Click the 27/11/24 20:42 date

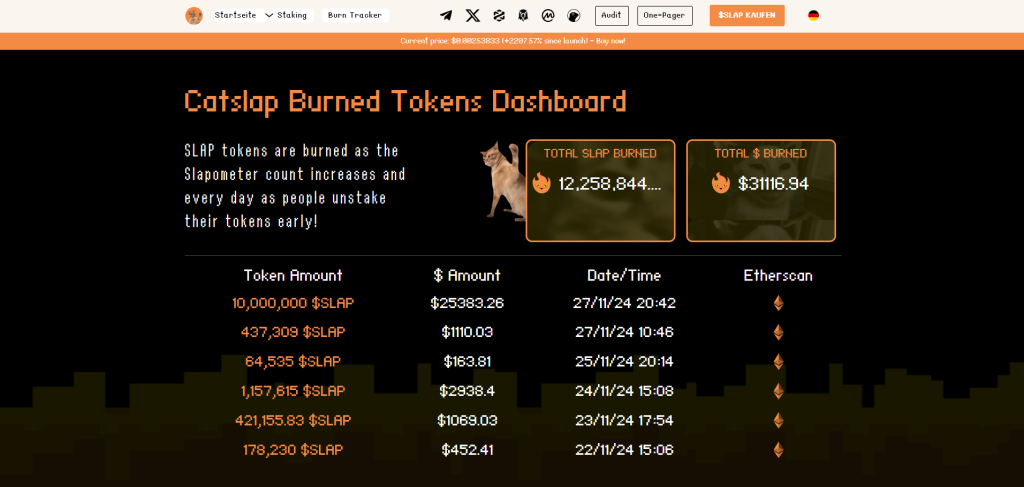click(625, 303)
